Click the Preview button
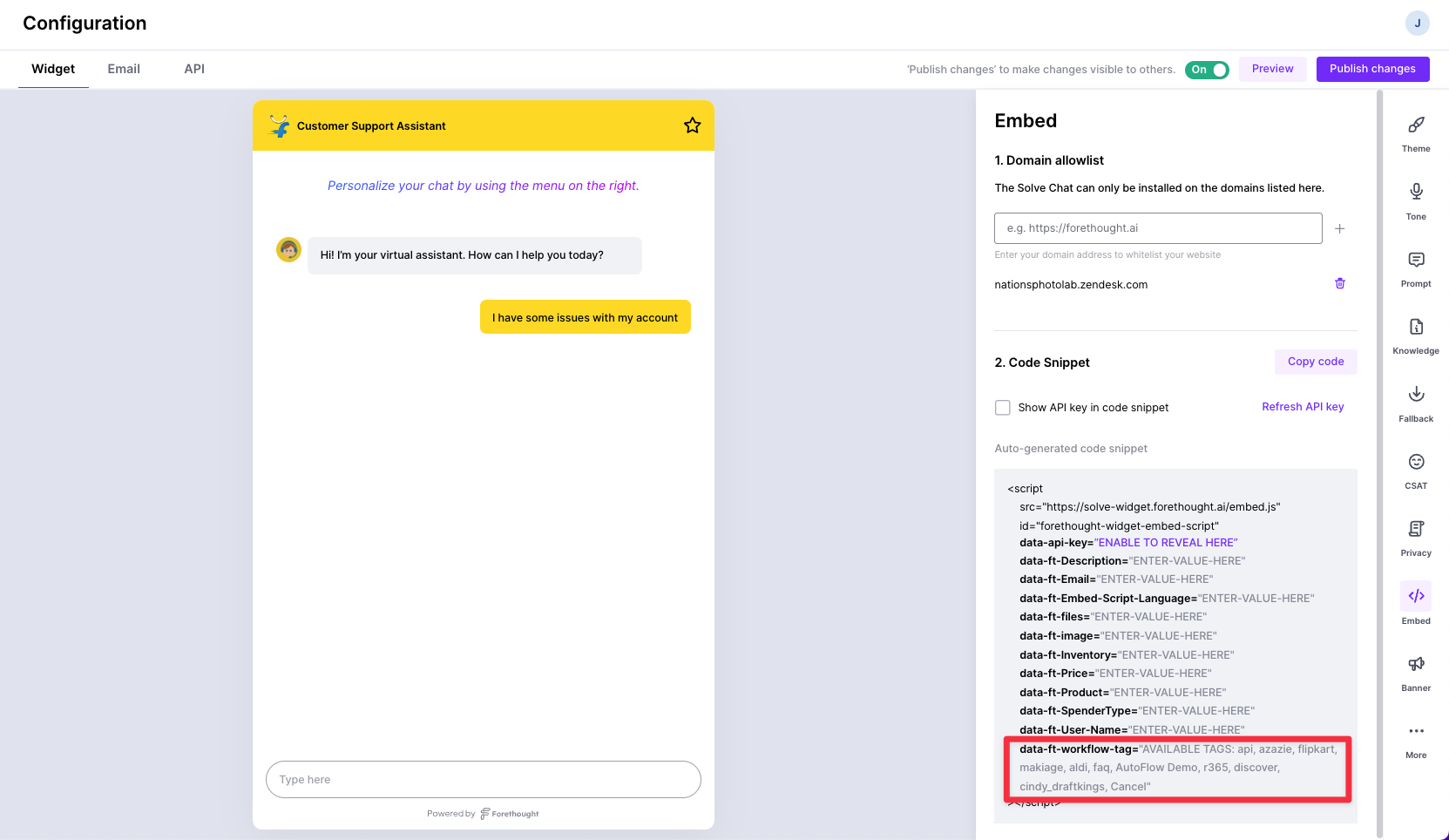 tap(1272, 69)
